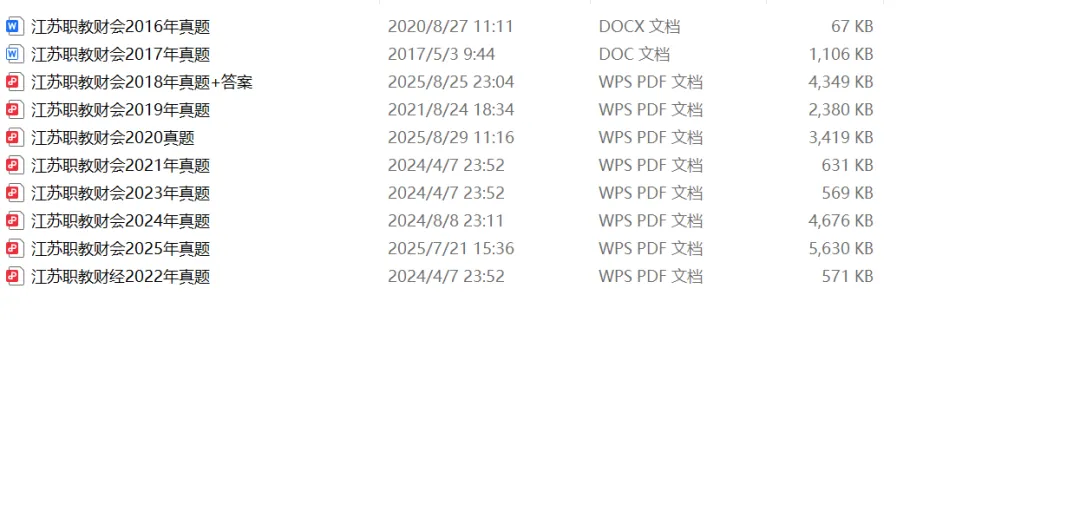Click the PDF icon beside 江苏职教财经2022年真题
Image resolution: width=1080 pixels, height=518 pixels.
(14, 277)
